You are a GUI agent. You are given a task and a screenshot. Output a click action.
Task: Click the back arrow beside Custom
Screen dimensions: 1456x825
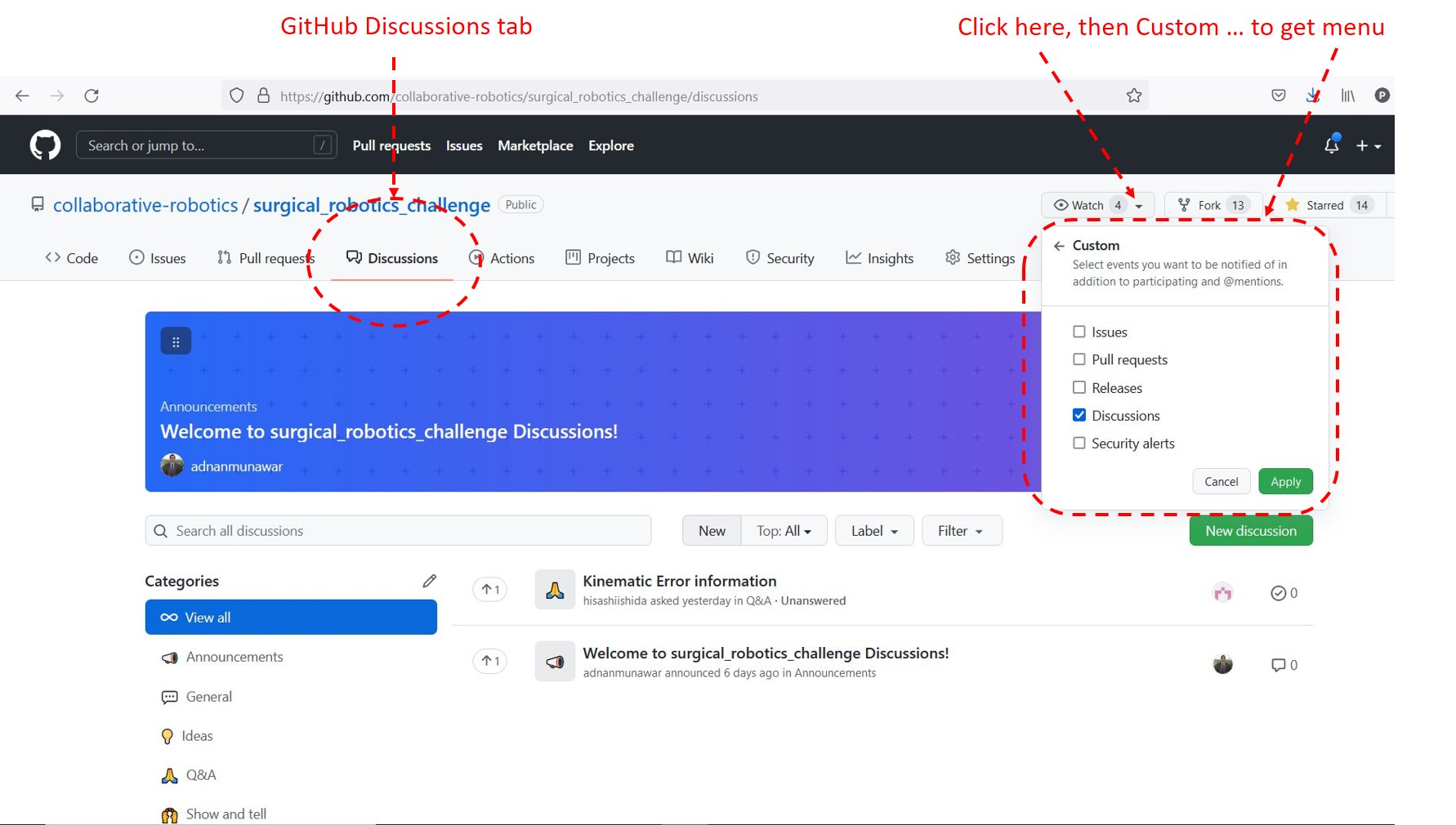pos(1059,246)
